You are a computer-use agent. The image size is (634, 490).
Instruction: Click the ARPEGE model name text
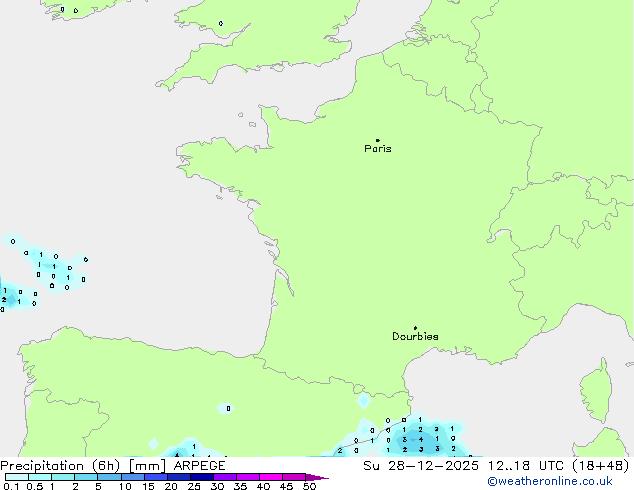point(199,466)
